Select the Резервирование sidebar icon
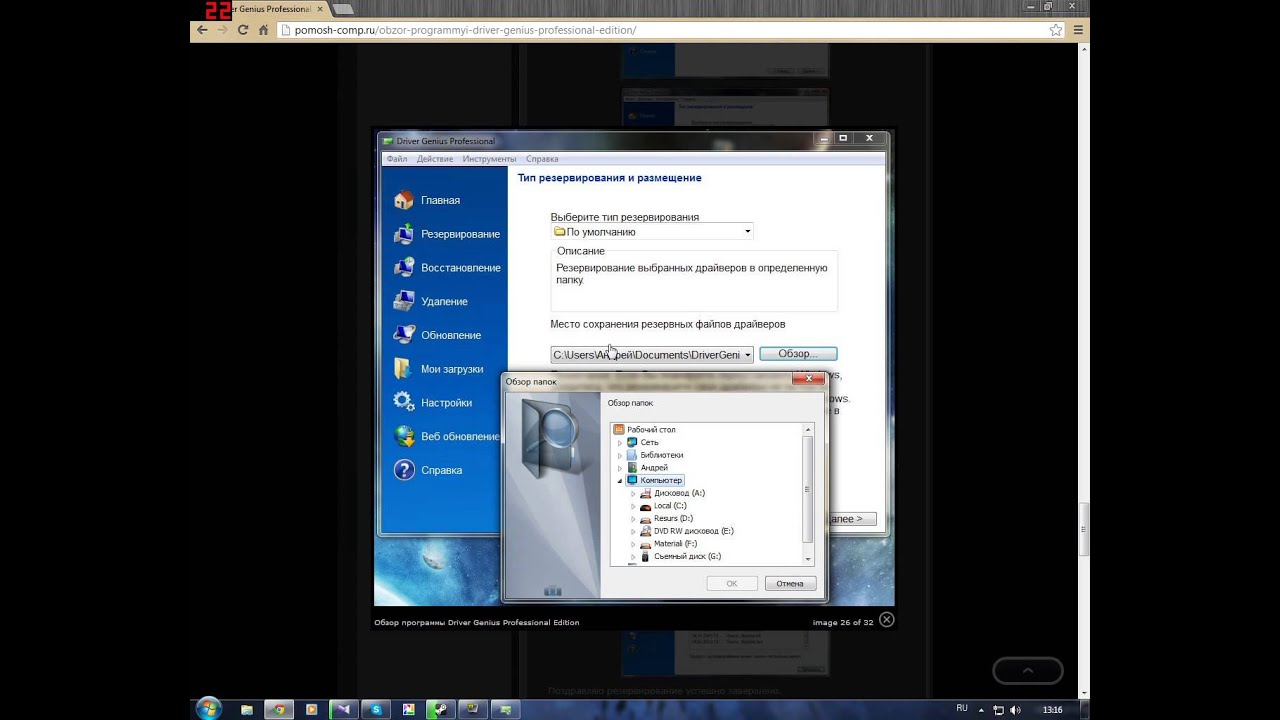The height and width of the screenshot is (720, 1280). click(404, 234)
